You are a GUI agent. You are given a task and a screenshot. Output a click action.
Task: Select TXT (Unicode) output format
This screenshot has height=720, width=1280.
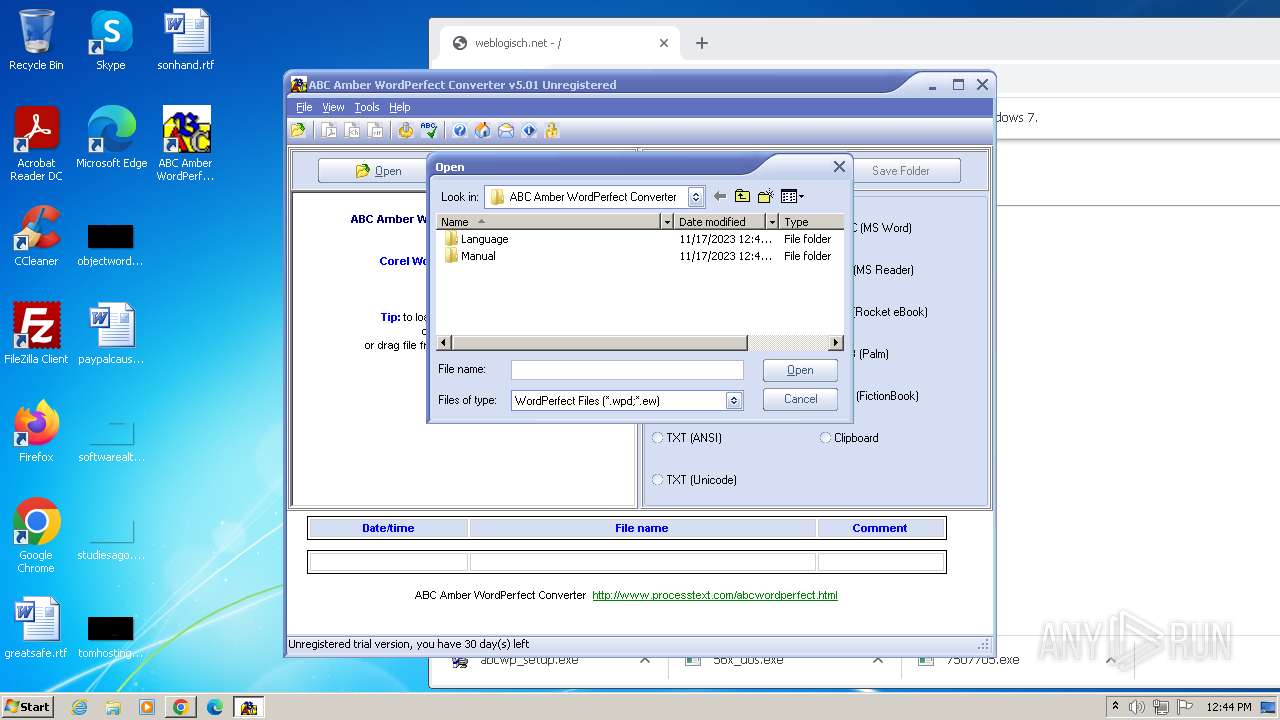pyautogui.click(x=694, y=480)
